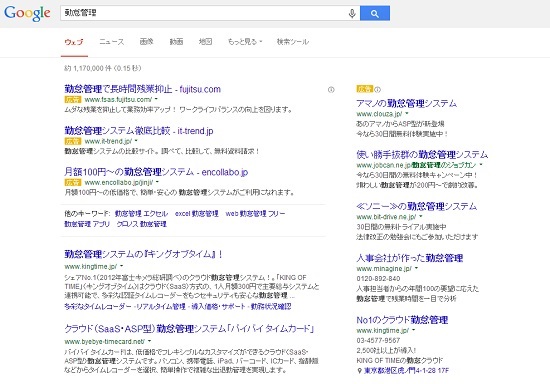Open the fujitsu.com ad headline link
The height and width of the screenshot is (384, 550).
(x=142, y=89)
